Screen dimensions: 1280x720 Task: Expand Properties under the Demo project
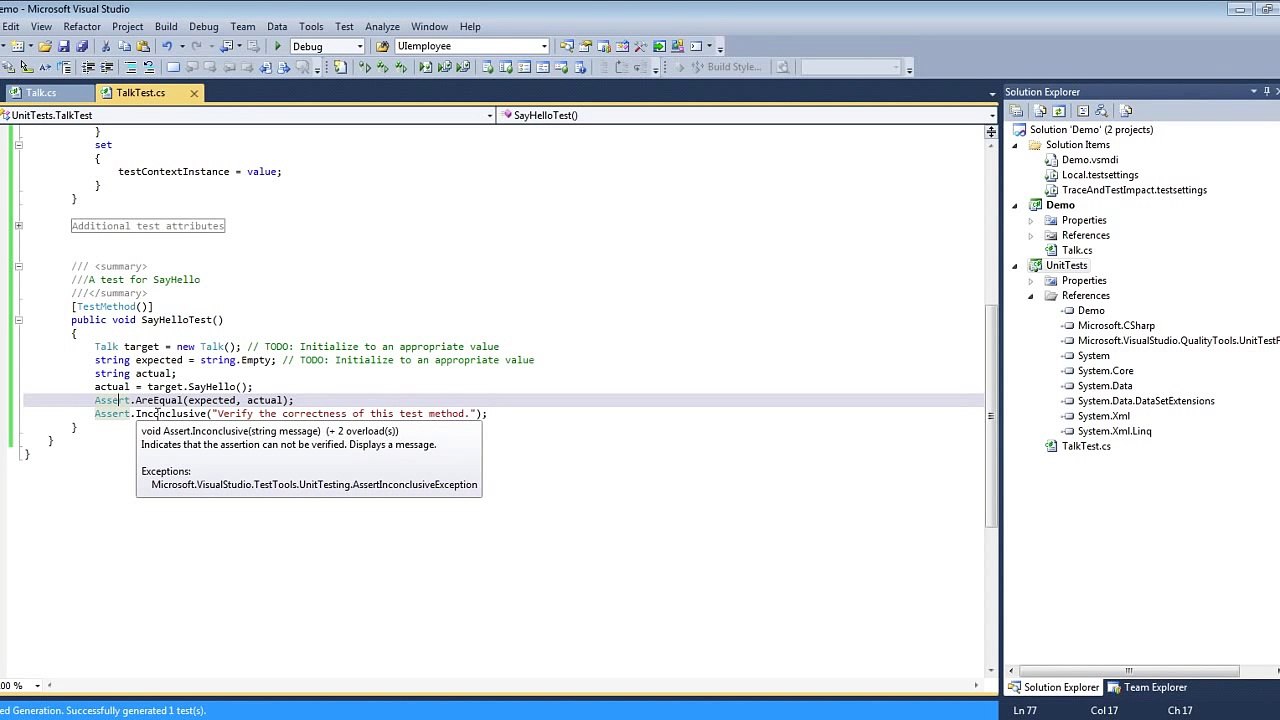1031,220
